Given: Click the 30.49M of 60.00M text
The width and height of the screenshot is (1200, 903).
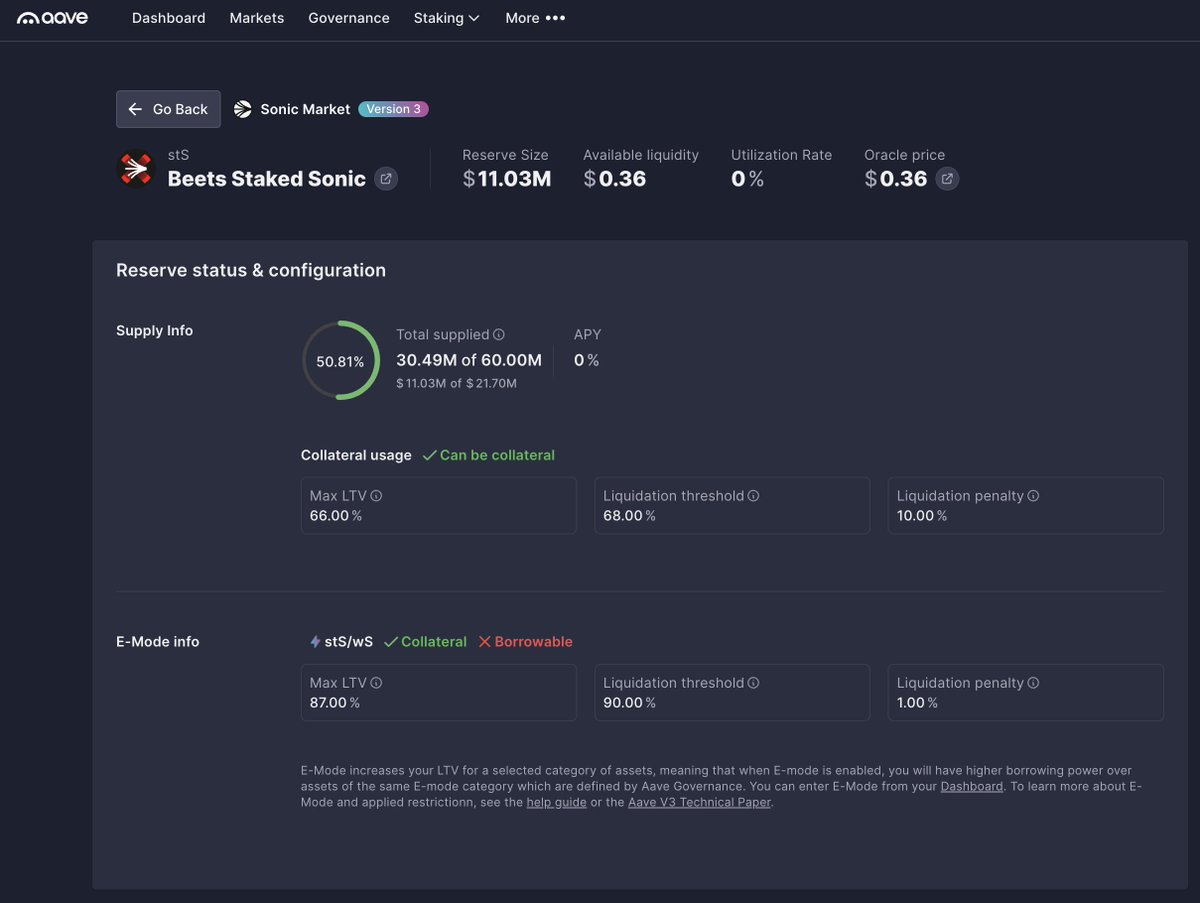Looking at the screenshot, I should 469,360.
